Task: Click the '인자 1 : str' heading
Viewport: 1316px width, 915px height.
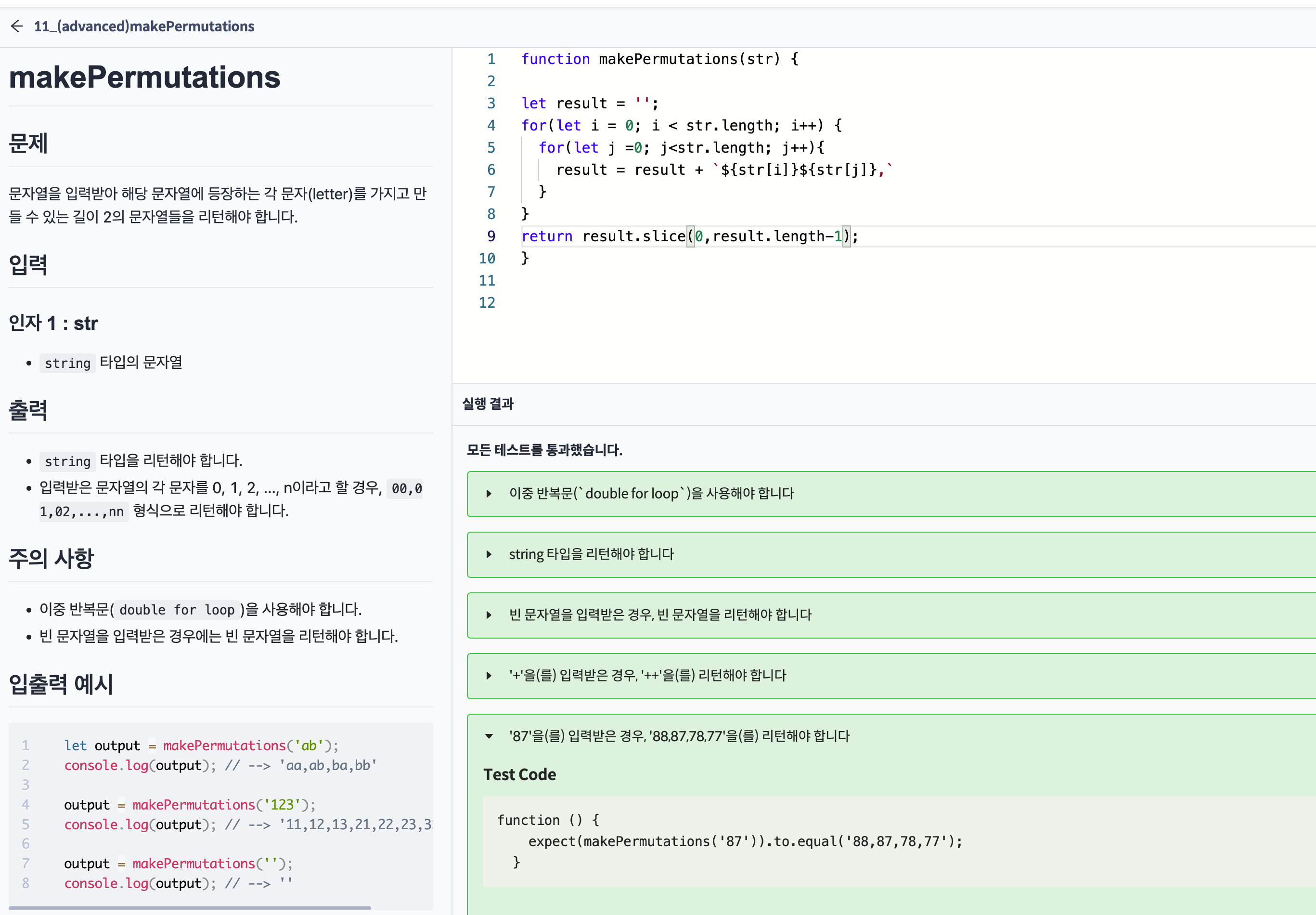Action: [x=53, y=323]
